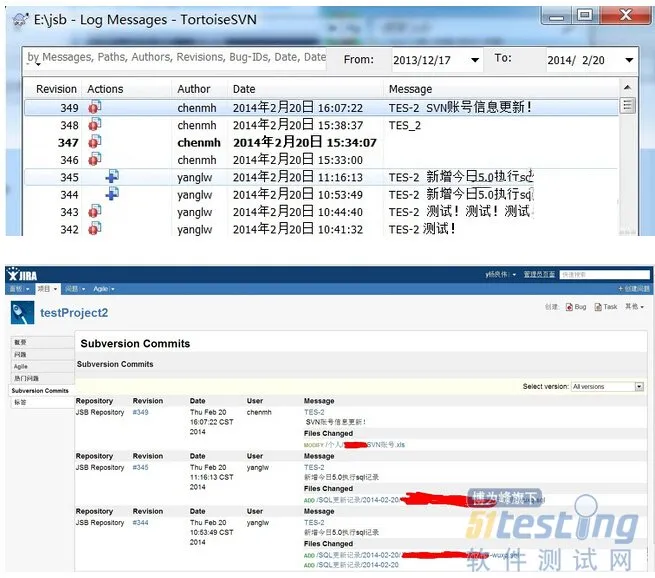Click the modified-action icon for revision 343
The image size is (655, 578).
(x=95, y=211)
